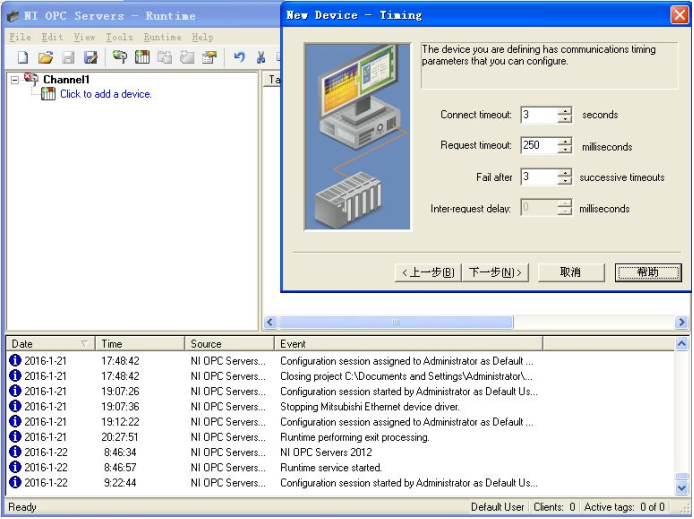This screenshot has height=519, width=694.
Task: Open the Tools menu
Action: point(119,37)
